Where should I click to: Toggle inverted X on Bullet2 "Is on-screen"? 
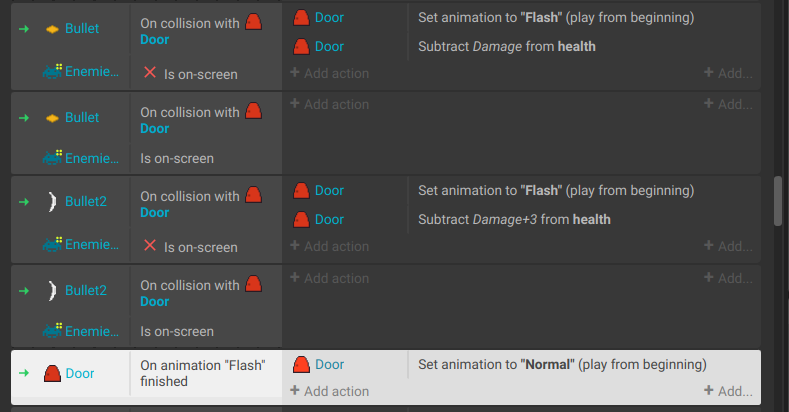[150, 245]
